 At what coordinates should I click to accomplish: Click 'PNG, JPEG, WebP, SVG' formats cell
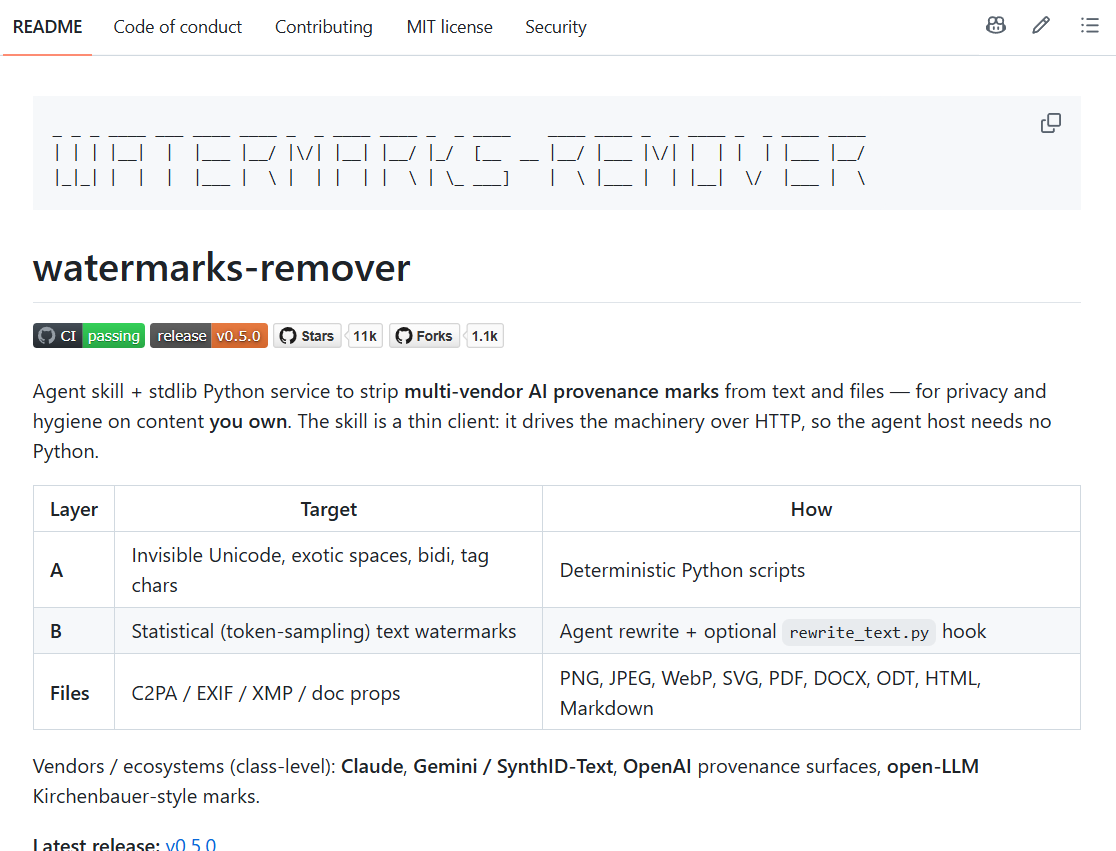point(811,692)
